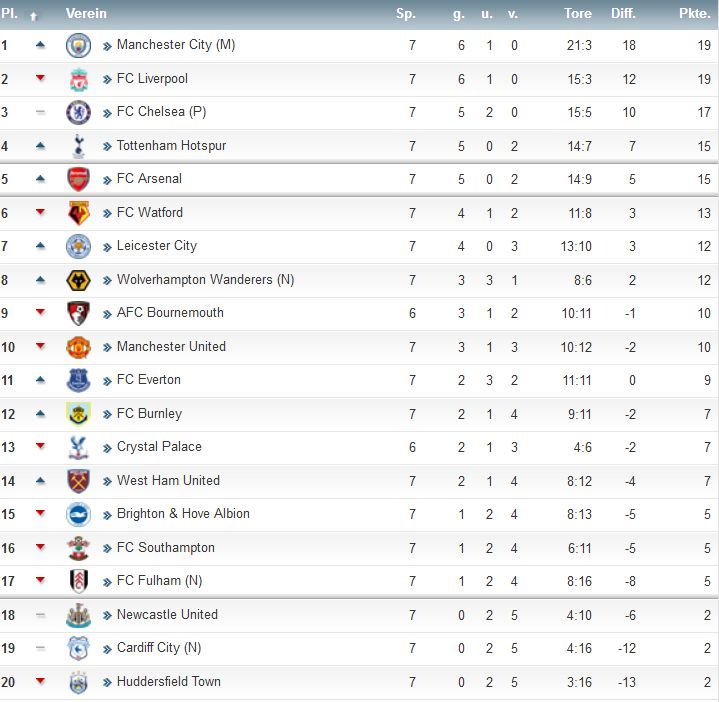Screen dimensions: 719x702
Task: Open the Leicester City team link
Action: (x=157, y=246)
